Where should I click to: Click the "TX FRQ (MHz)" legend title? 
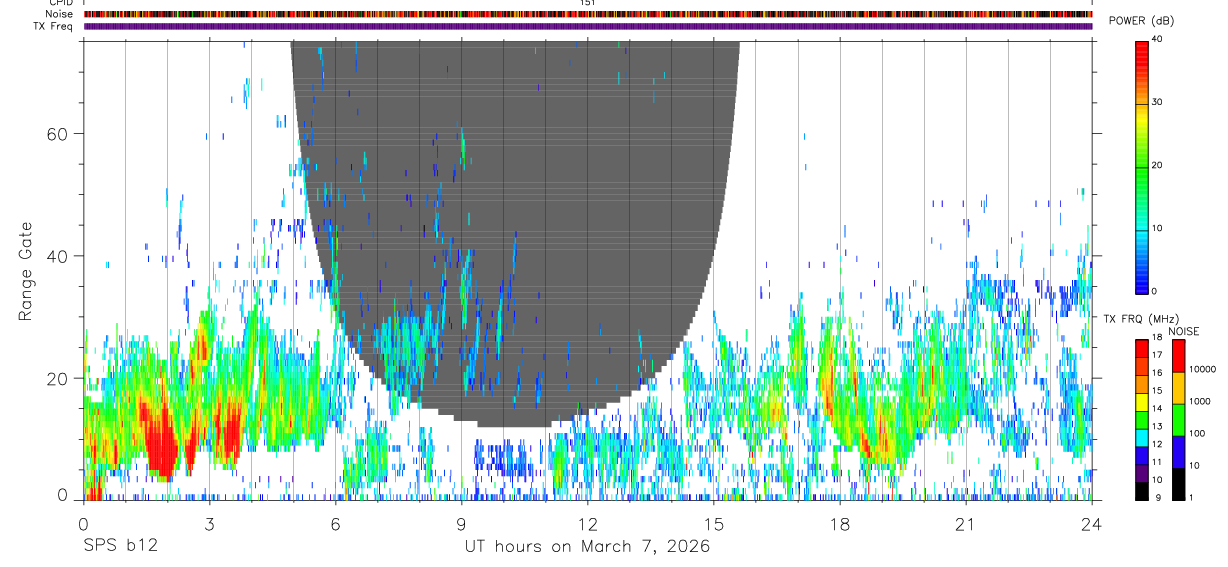[x=1143, y=319]
